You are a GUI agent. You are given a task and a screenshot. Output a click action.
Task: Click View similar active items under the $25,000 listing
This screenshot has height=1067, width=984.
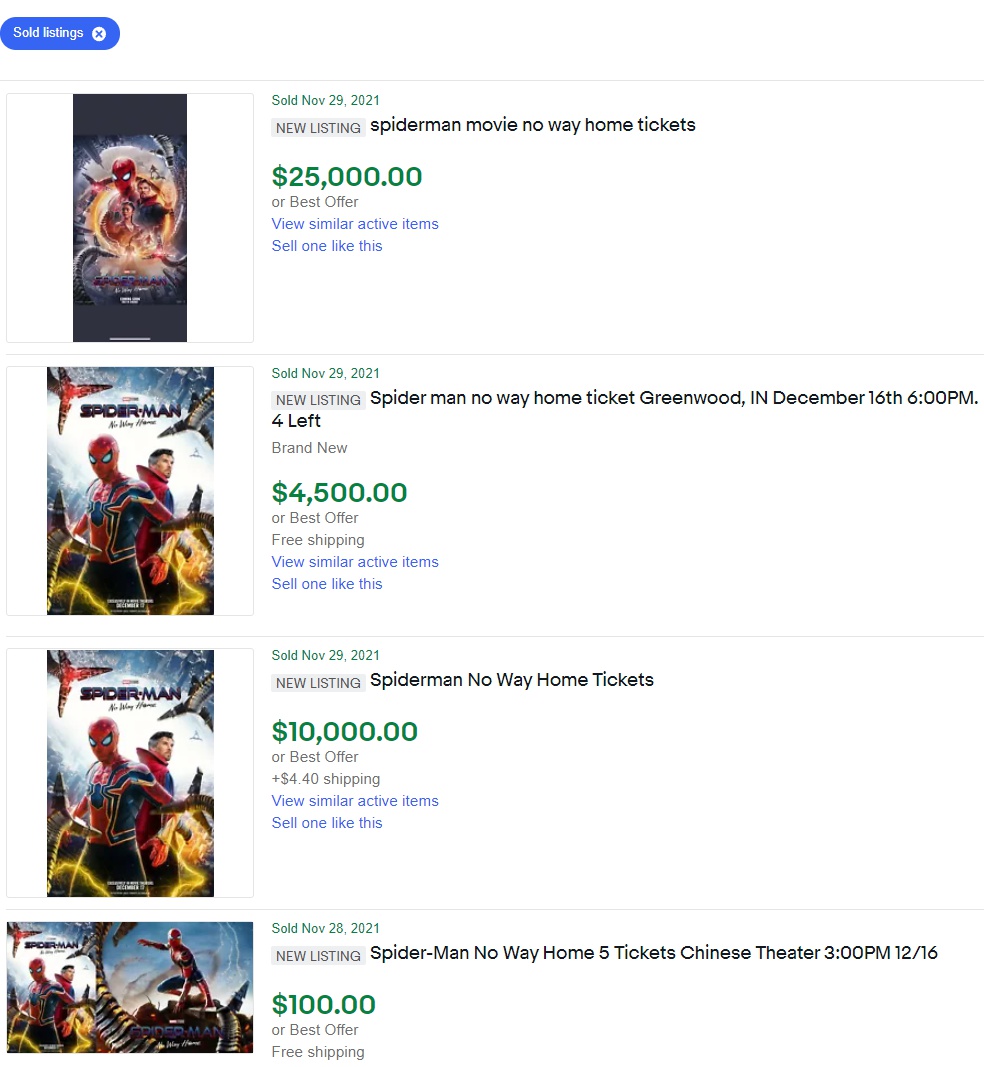355,224
